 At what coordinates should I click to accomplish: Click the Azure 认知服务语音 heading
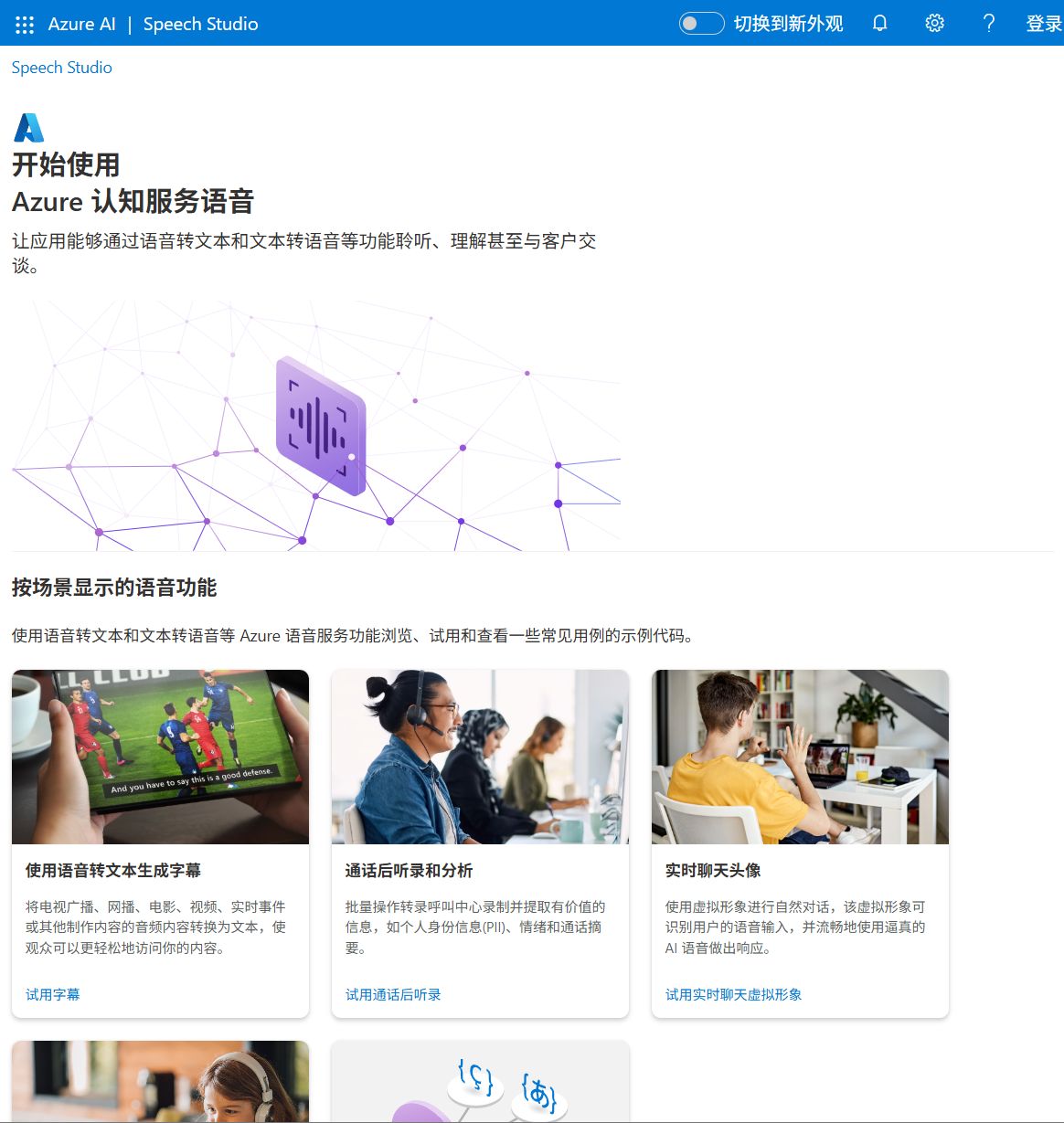pyautogui.click(x=133, y=201)
